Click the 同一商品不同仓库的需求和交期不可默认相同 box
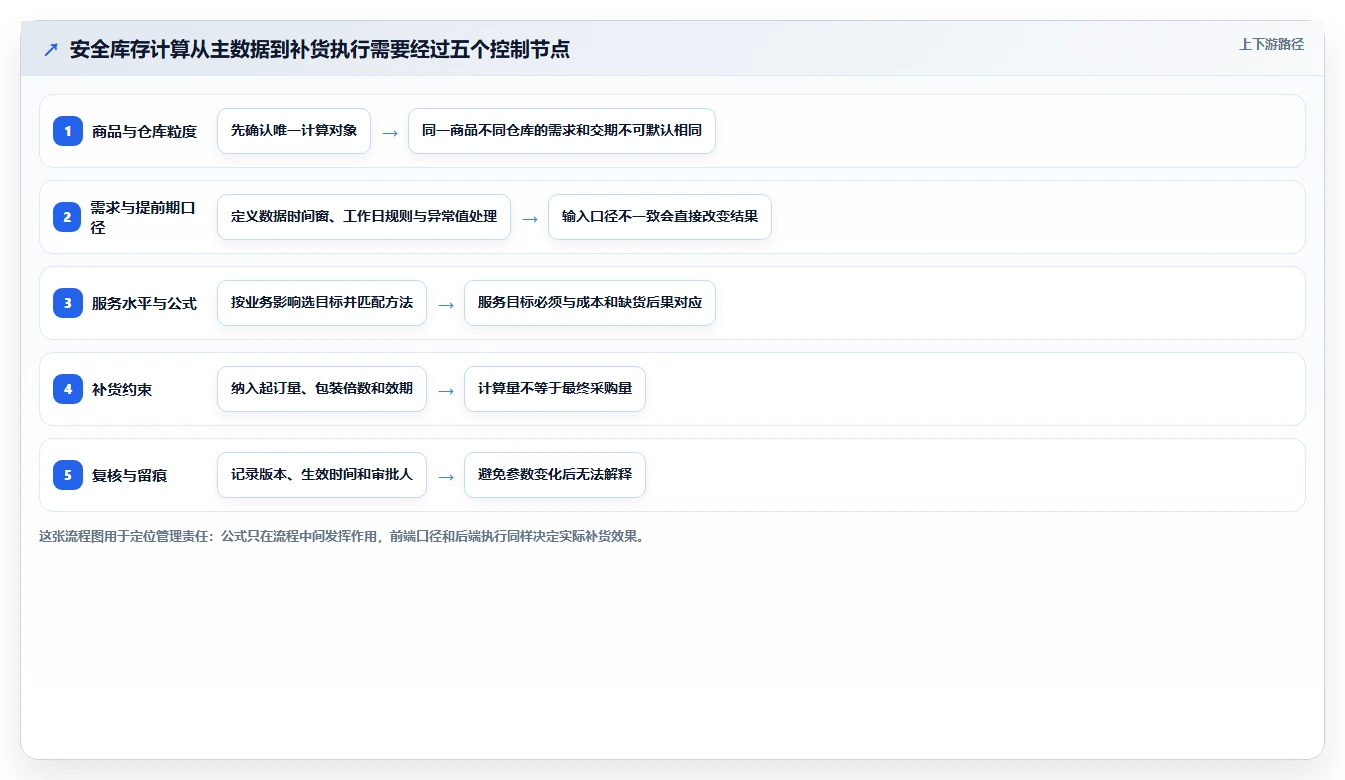 (x=562, y=131)
